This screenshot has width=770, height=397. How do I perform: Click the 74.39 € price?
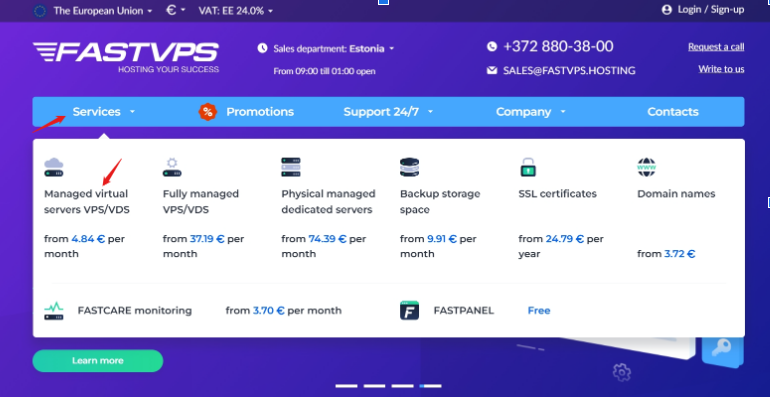328,239
